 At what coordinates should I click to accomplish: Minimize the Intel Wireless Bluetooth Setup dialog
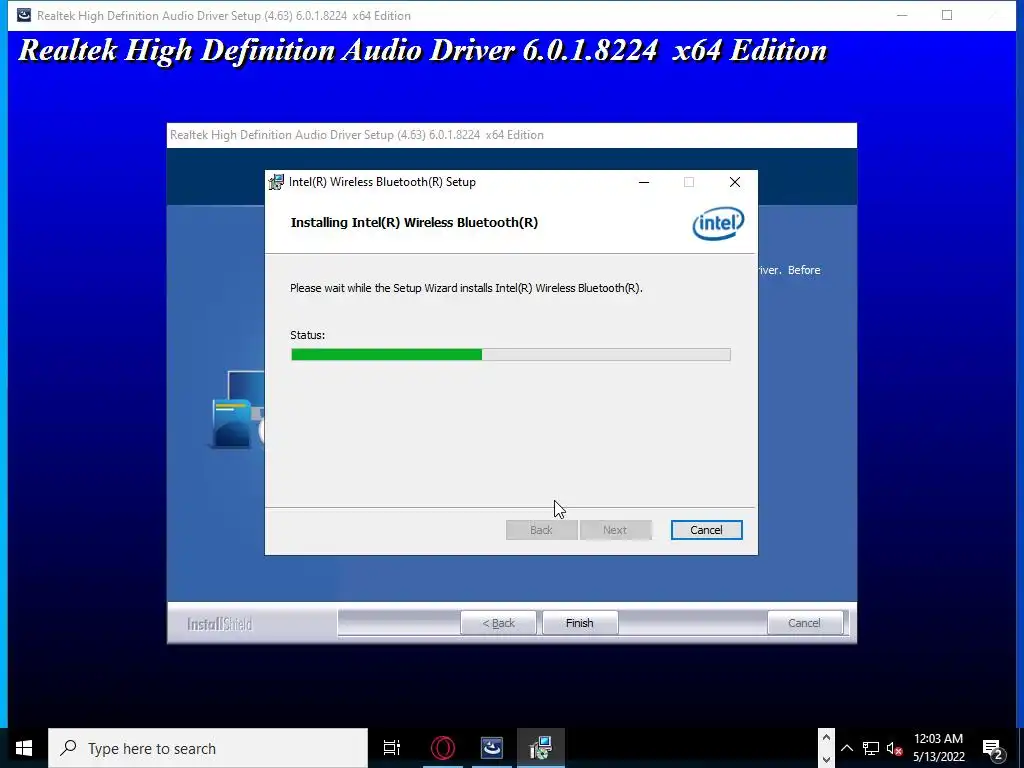(x=644, y=182)
